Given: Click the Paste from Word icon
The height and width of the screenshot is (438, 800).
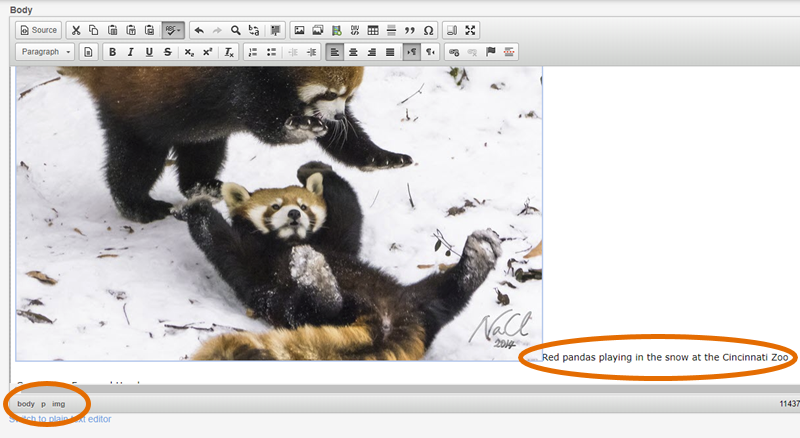Looking at the screenshot, I should pyautogui.click(x=149, y=30).
